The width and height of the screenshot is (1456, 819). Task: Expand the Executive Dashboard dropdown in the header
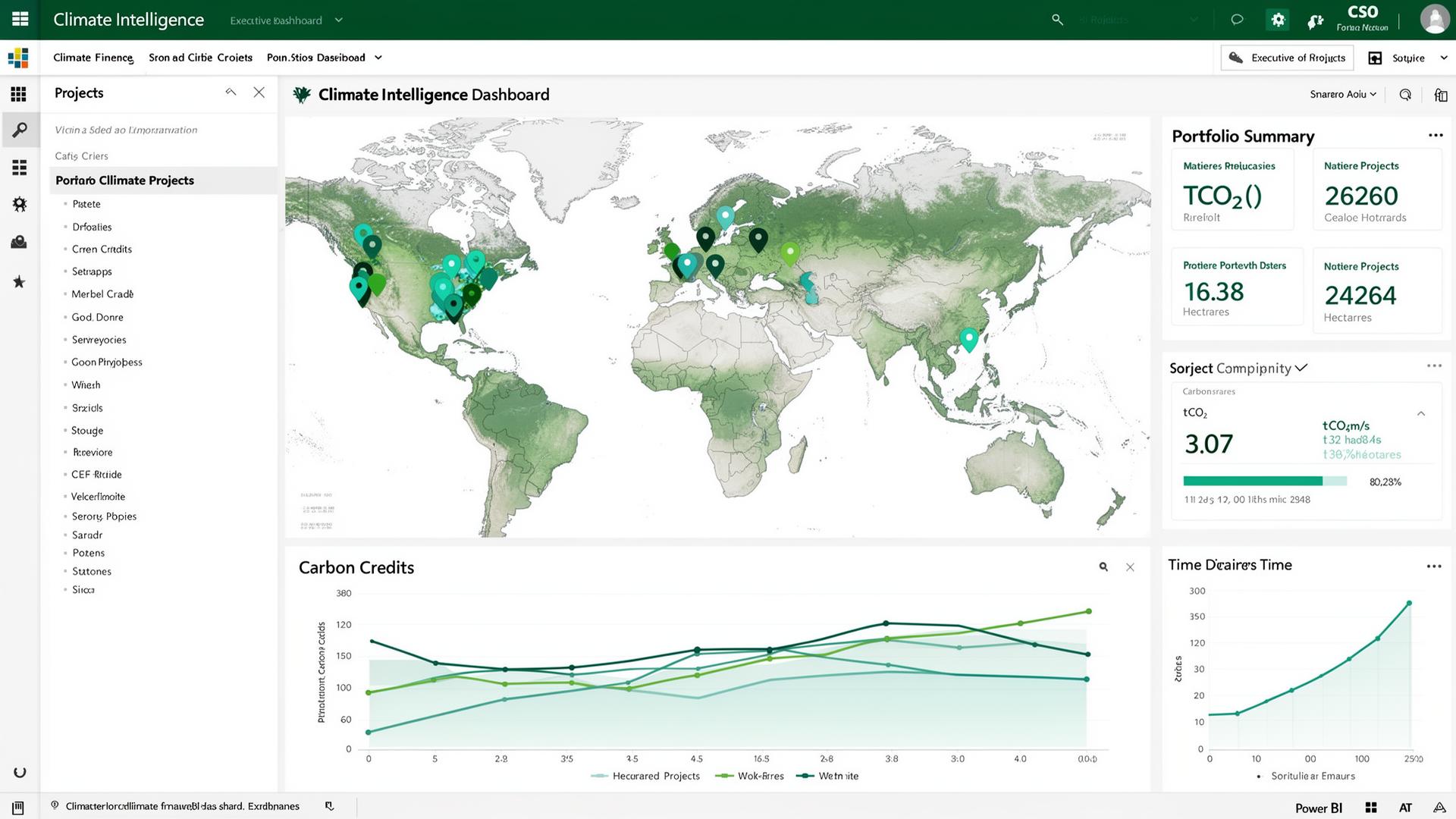tap(339, 20)
